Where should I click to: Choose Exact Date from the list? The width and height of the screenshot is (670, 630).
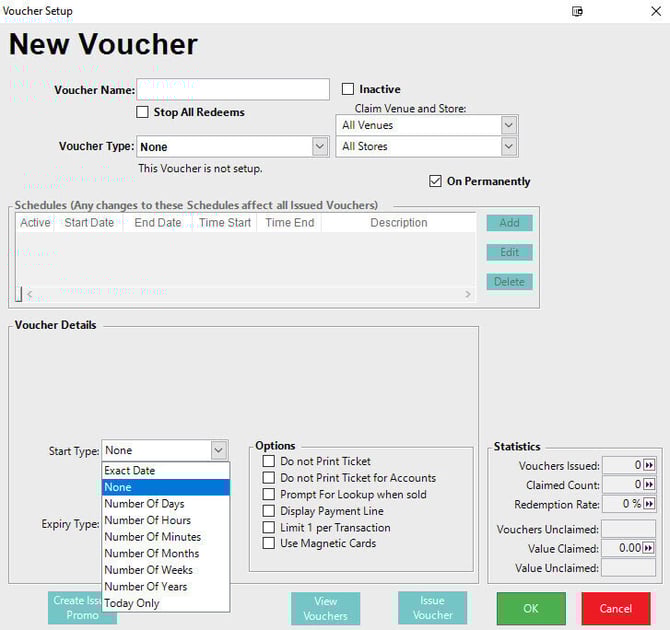(x=130, y=470)
